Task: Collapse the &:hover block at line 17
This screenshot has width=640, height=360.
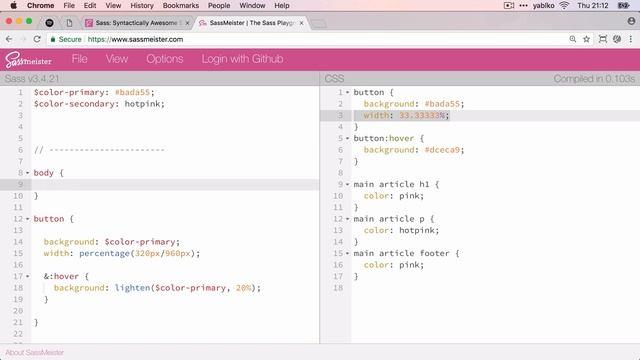Action: point(28,276)
